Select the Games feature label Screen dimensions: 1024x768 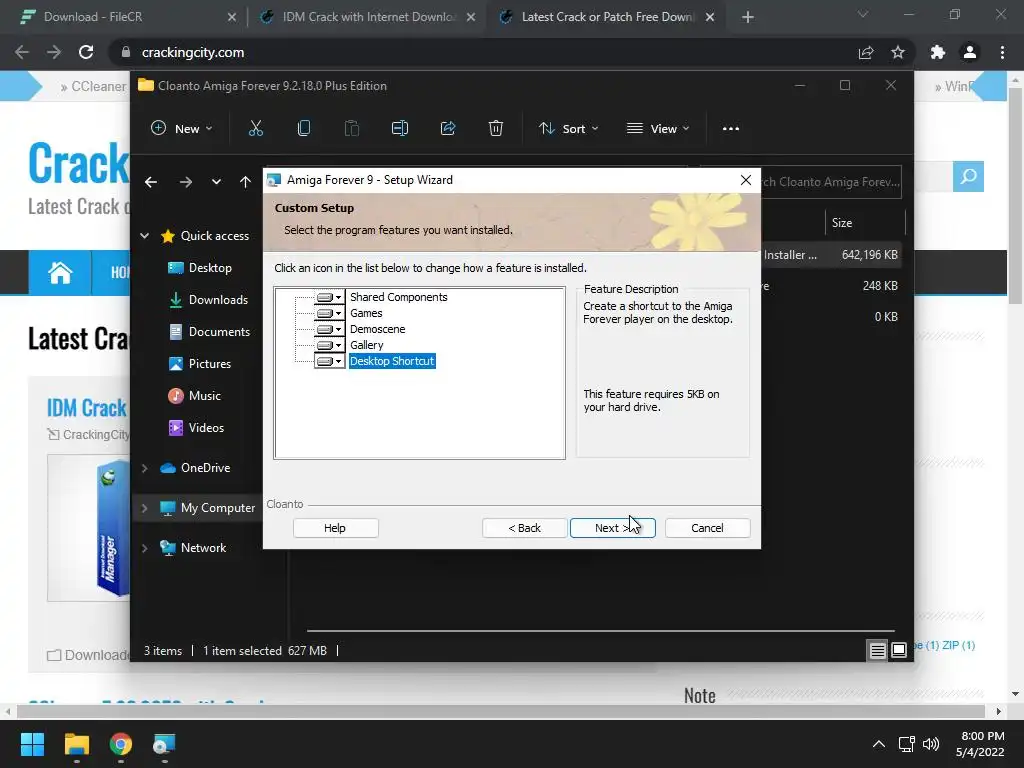click(x=366, y=313)
